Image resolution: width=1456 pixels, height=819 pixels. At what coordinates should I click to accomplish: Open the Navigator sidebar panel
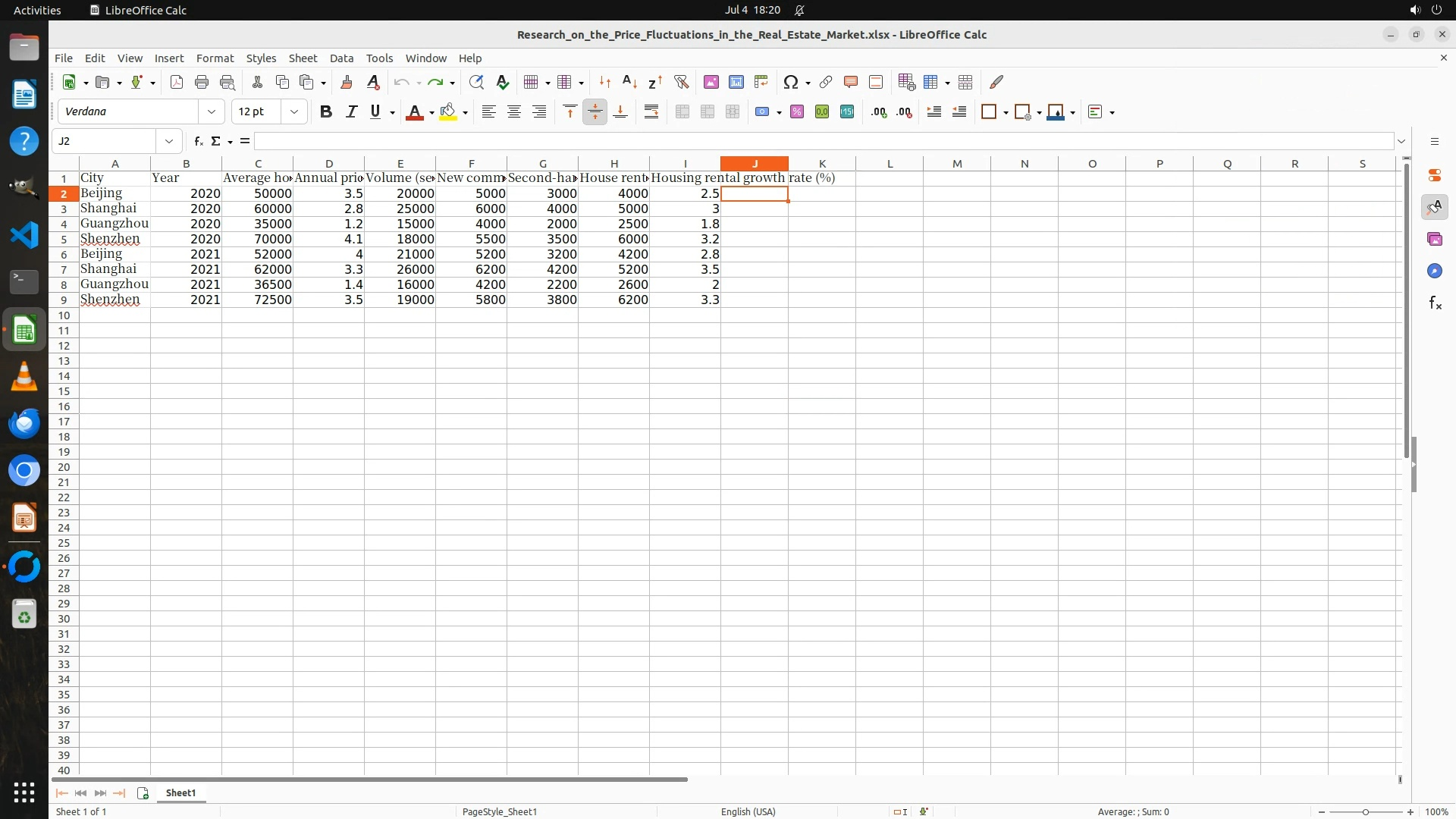[x=1434, y=271]
